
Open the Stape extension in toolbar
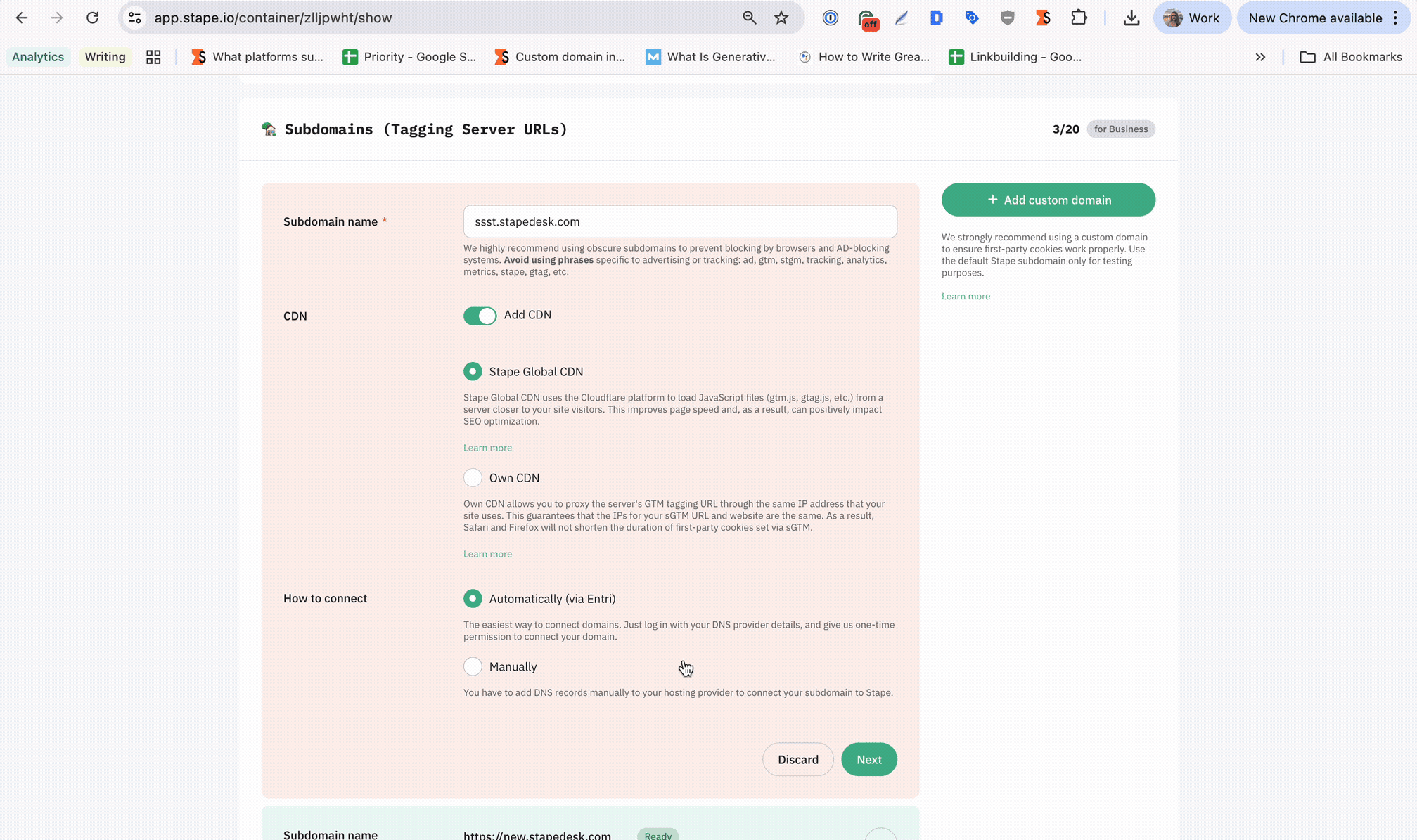pyautogui.click(x=1043, y=18)
